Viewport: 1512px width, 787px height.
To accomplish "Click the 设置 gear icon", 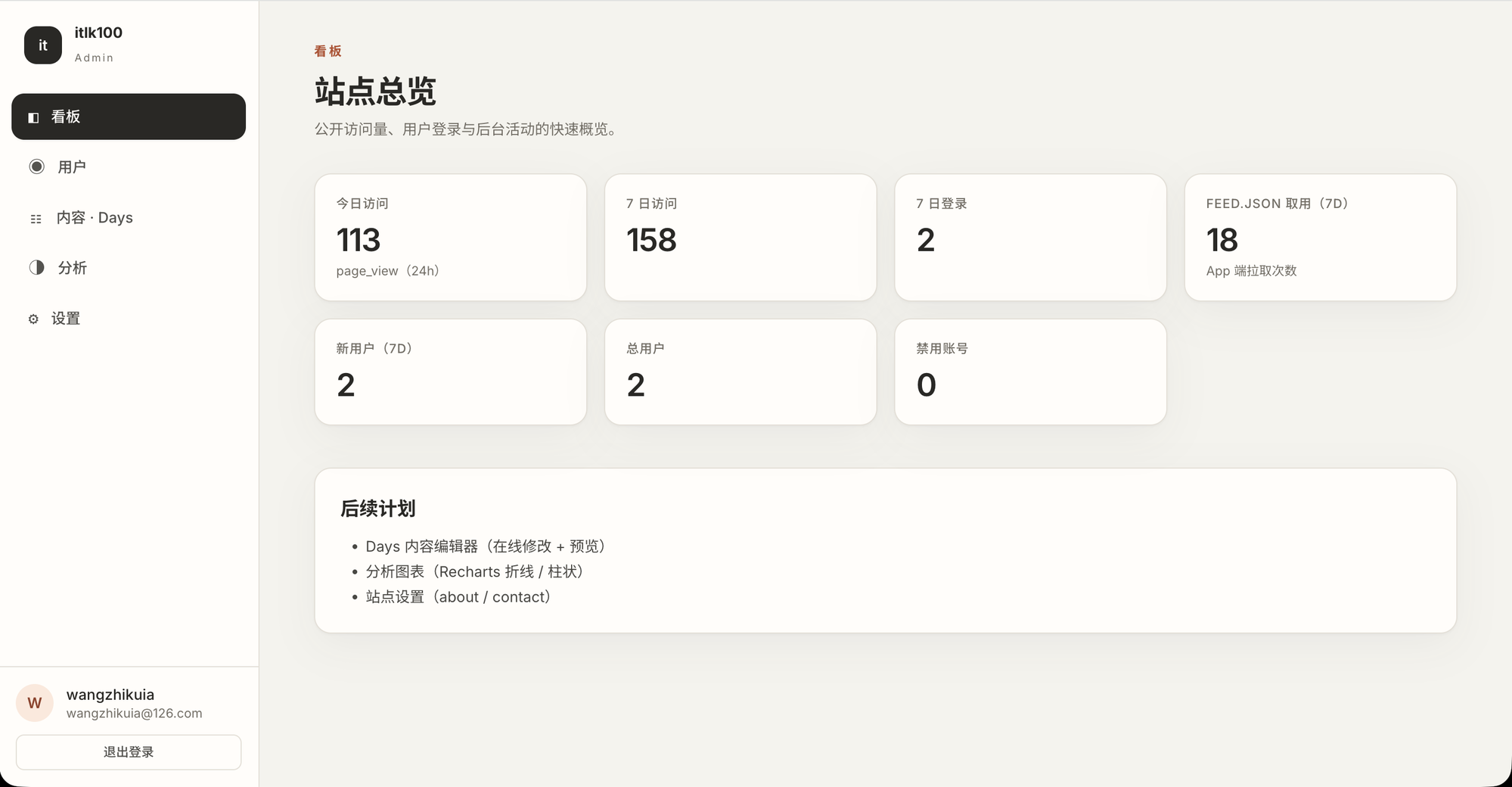I will 33,319.
